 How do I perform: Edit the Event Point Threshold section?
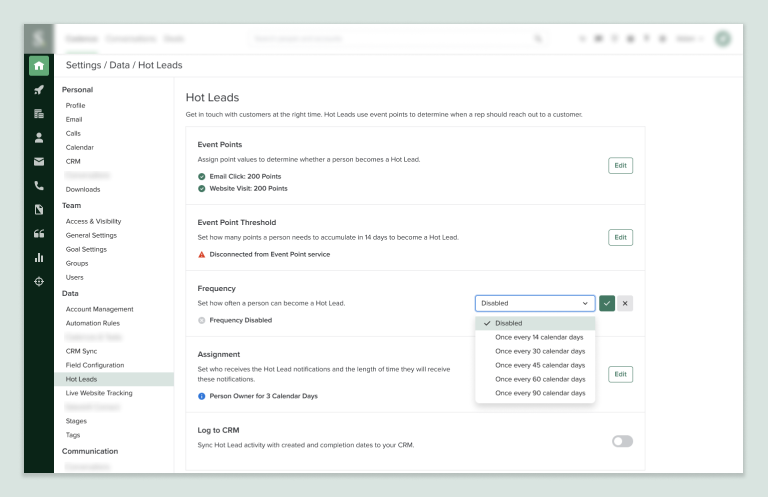(621, 237)
